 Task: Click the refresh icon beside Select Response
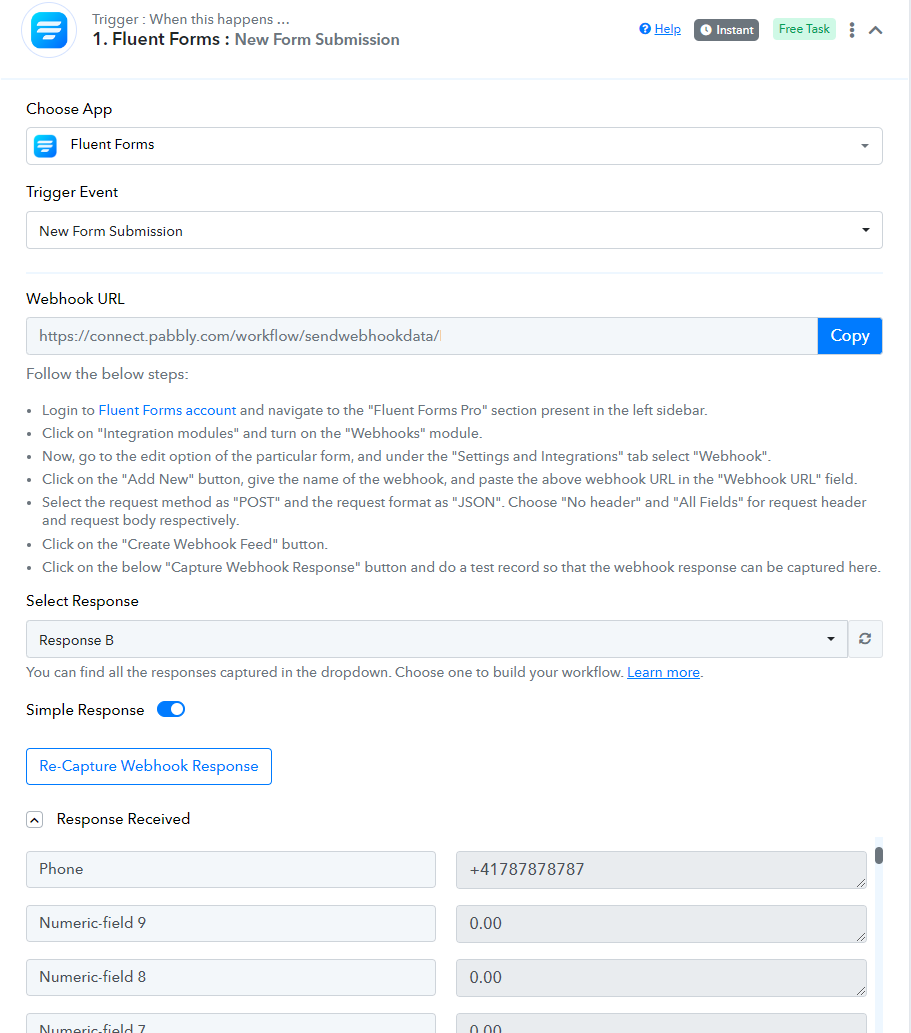(x=865, y=639)
